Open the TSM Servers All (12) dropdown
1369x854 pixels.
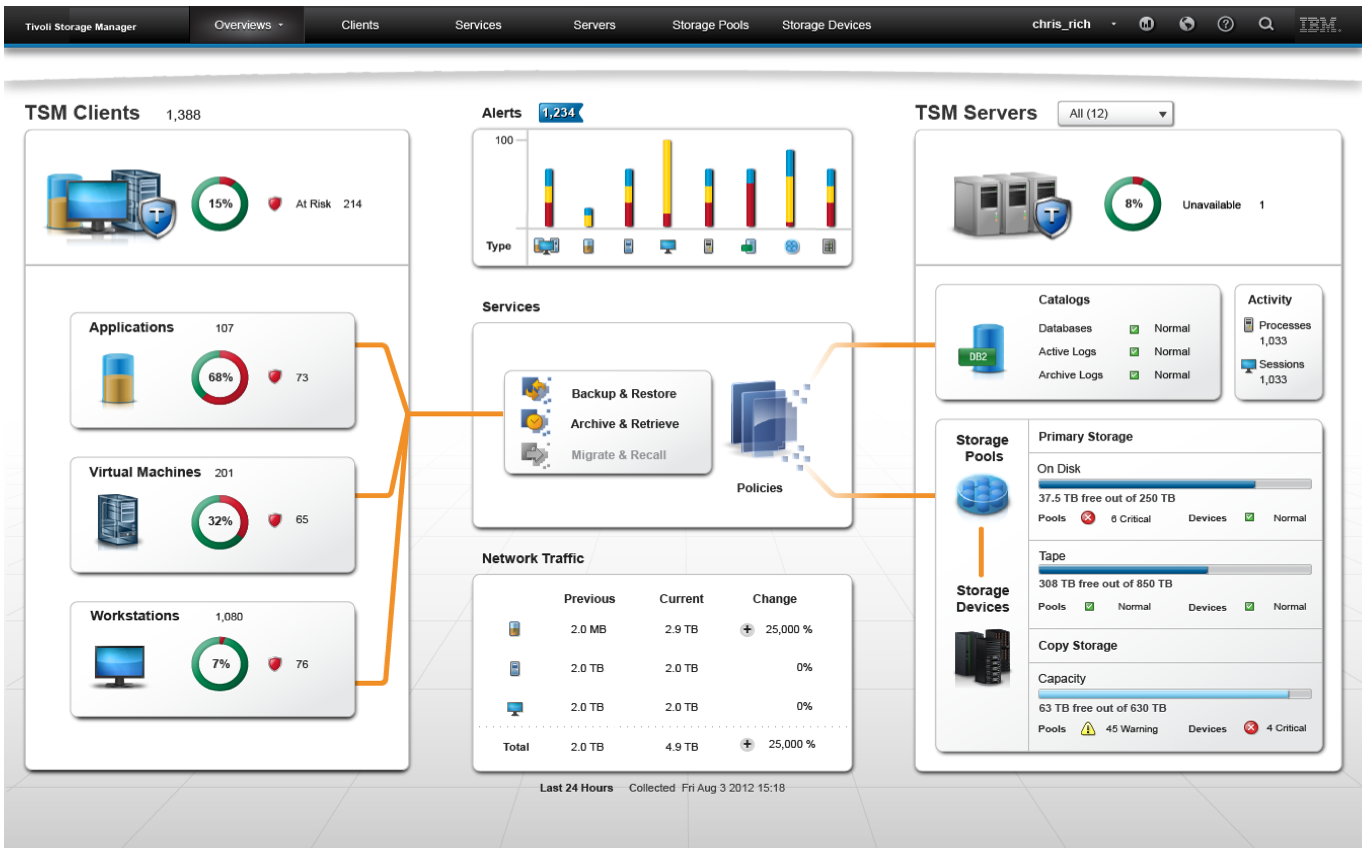coord(1116,114)
